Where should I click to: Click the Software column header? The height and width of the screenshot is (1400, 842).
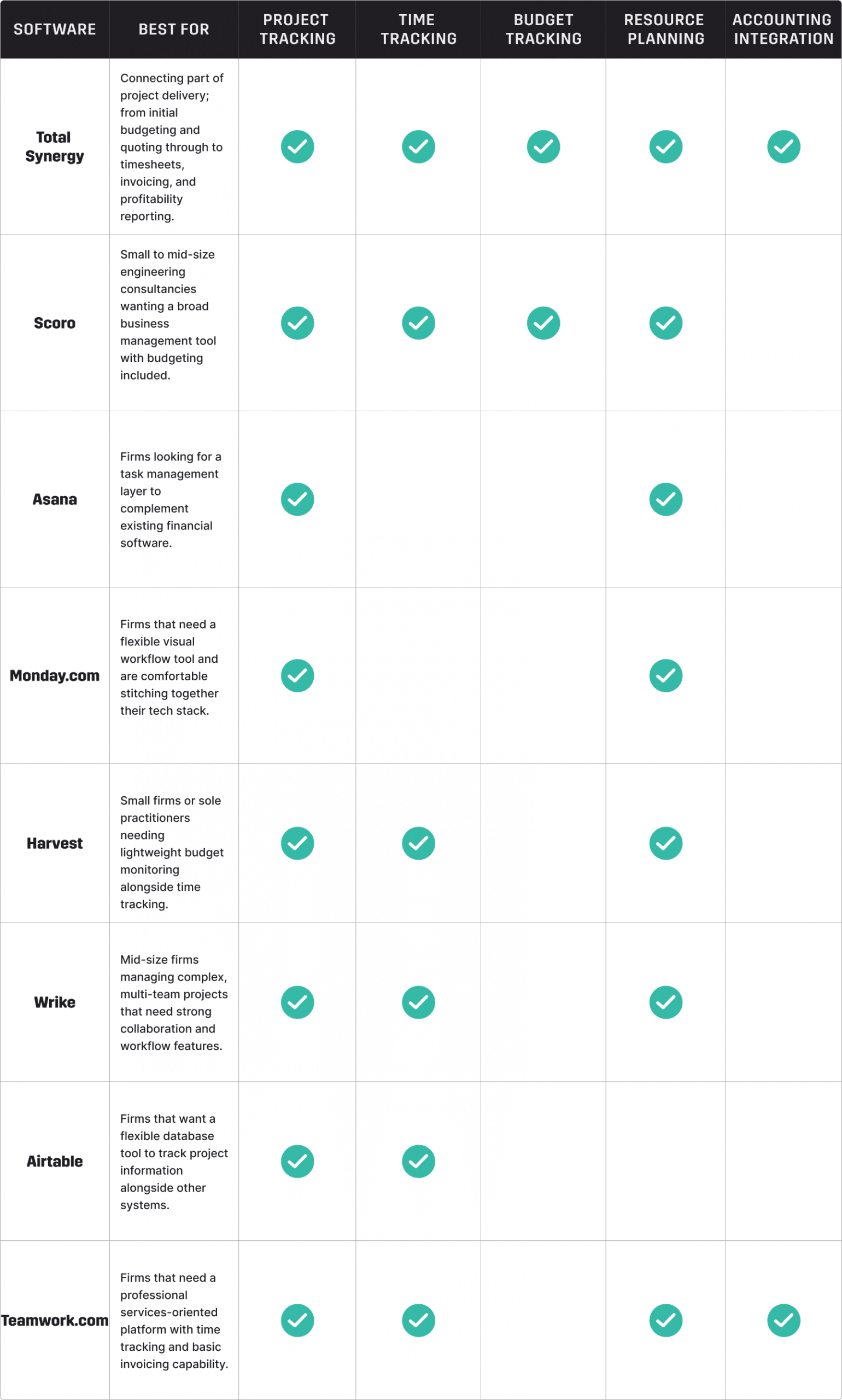click(x=55, y=30)
